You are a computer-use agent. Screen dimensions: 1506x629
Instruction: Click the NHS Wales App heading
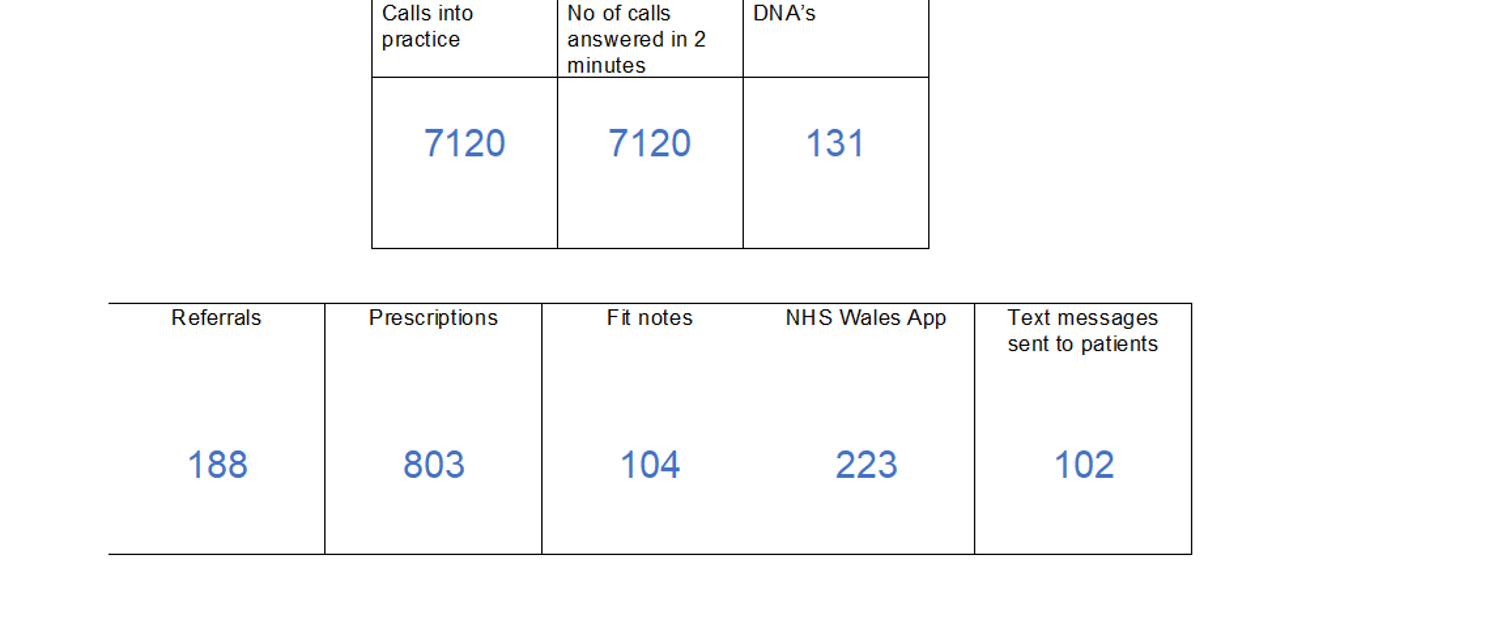tap(865, 318)
